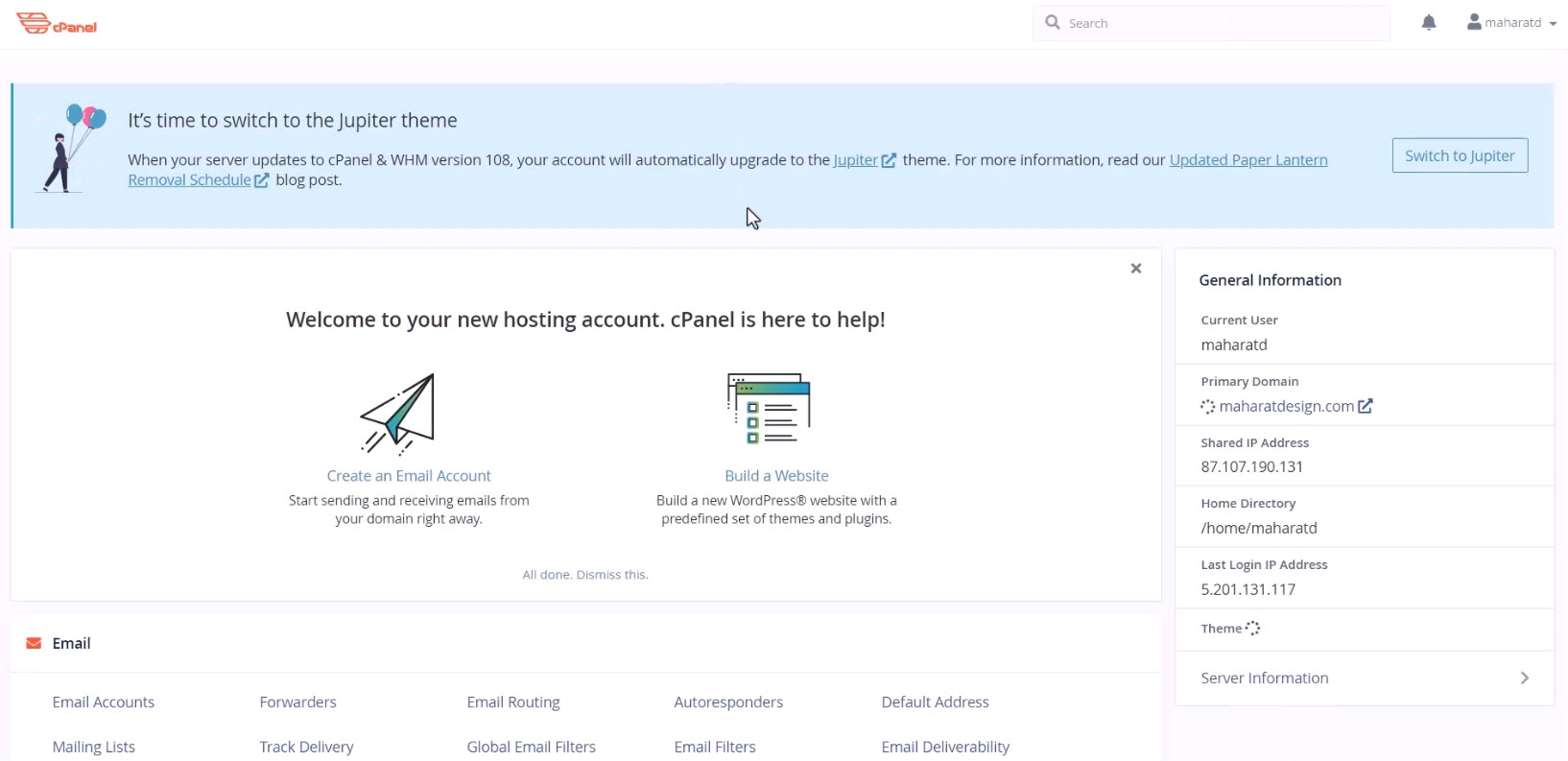Click the cPanel logo
This screenshot has width=1568, height=761.
pos(57,24)
